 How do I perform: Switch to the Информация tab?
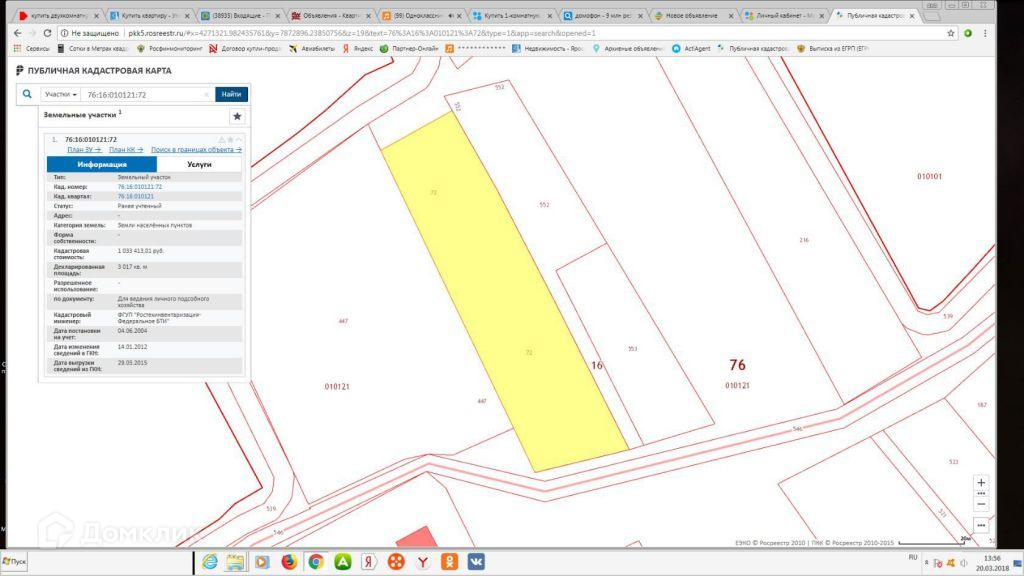(x=102, y=165)
